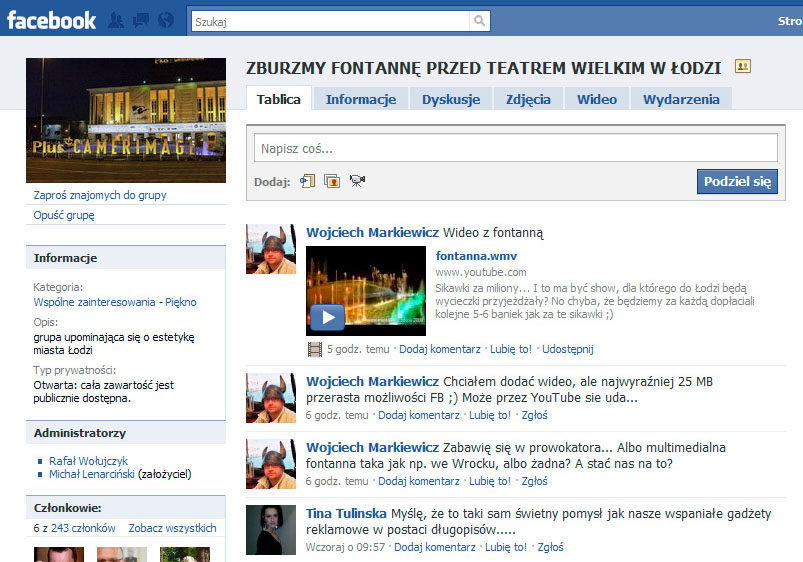Click Dodaj komentarz on the prowokatora post
This screenshot has width=803, height=562.
(419, 482)
